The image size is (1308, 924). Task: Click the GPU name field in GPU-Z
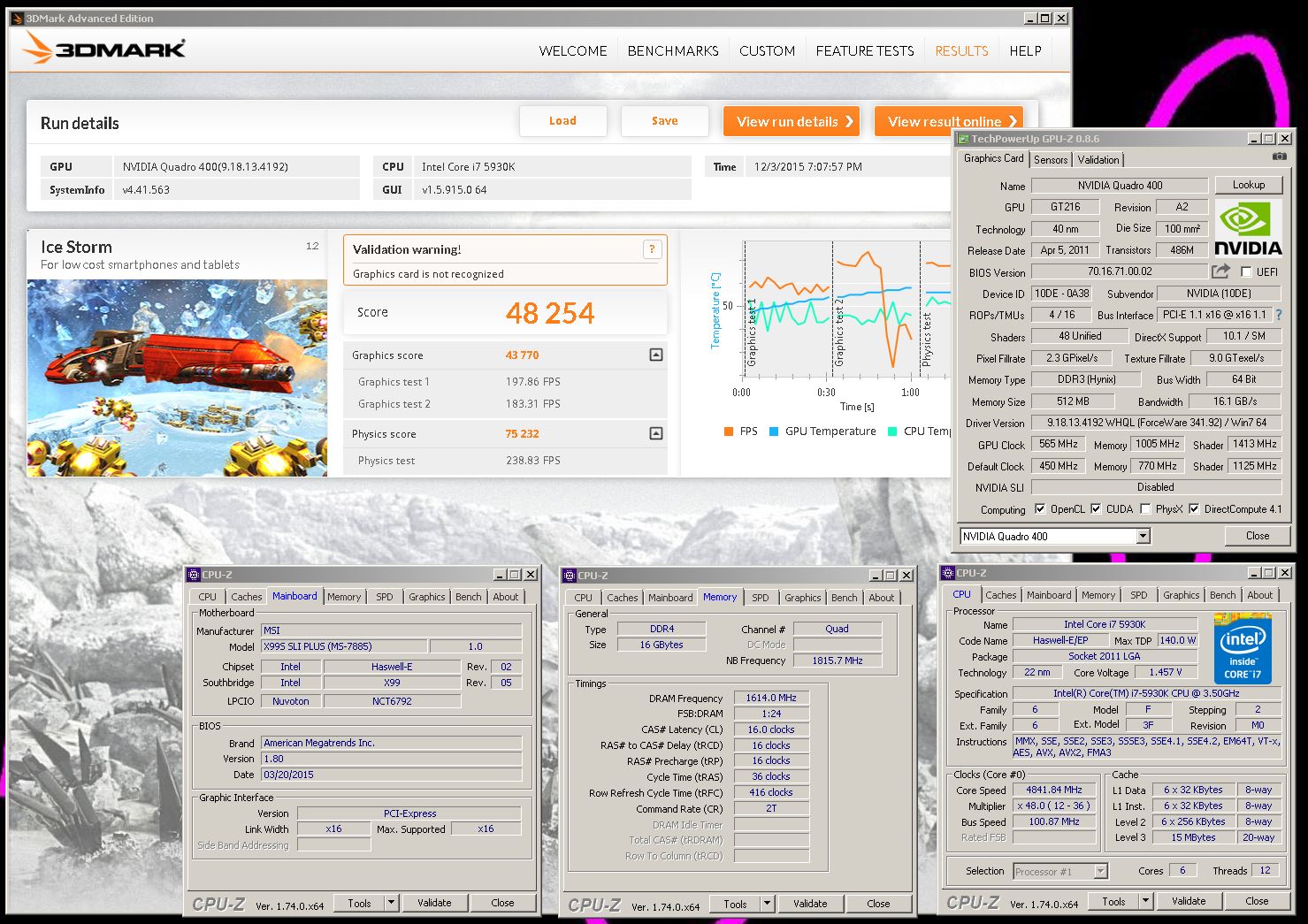pyautogui.click(x=1120, y=186)
